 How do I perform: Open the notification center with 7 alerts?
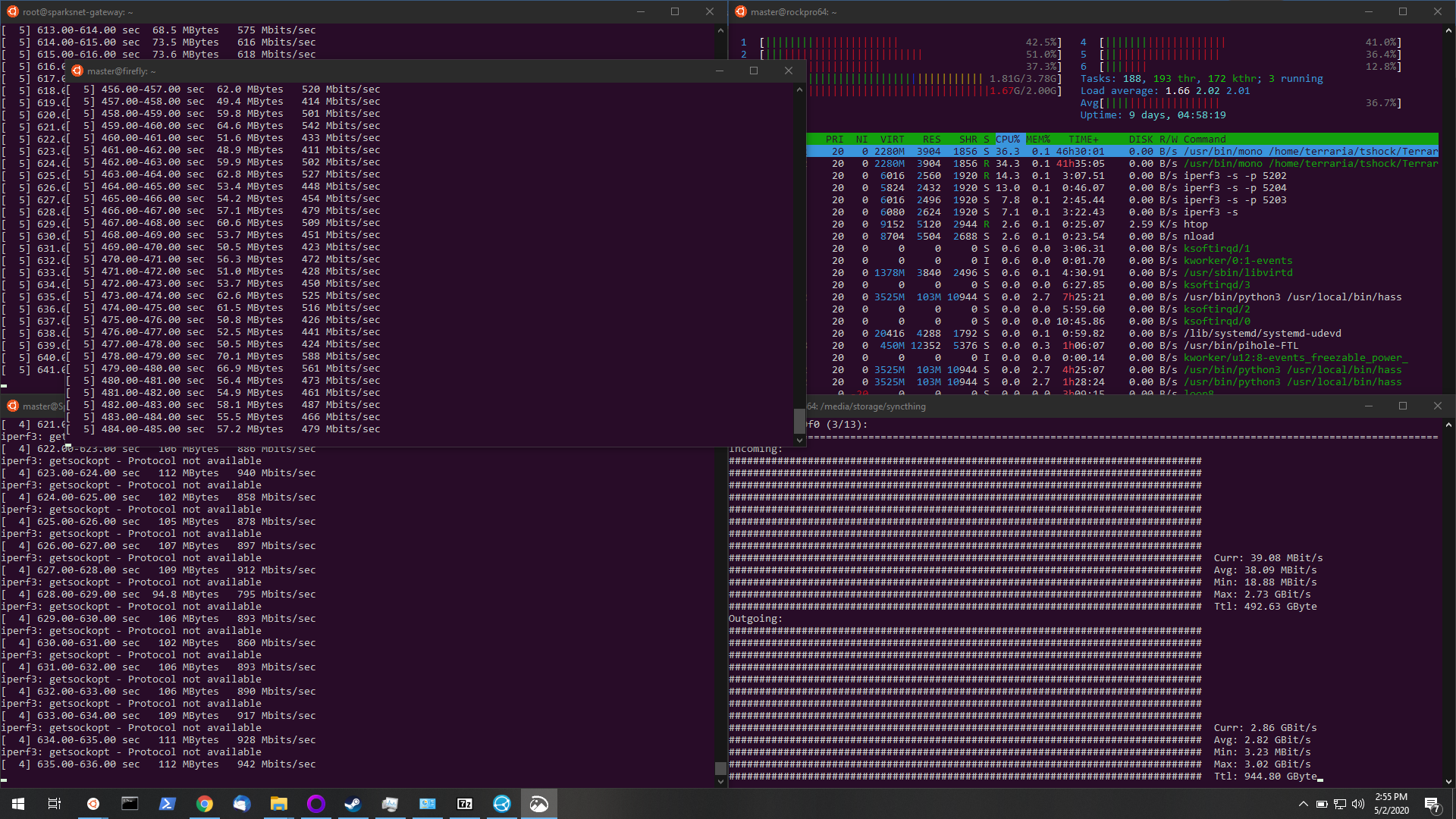coord(1432,804)
